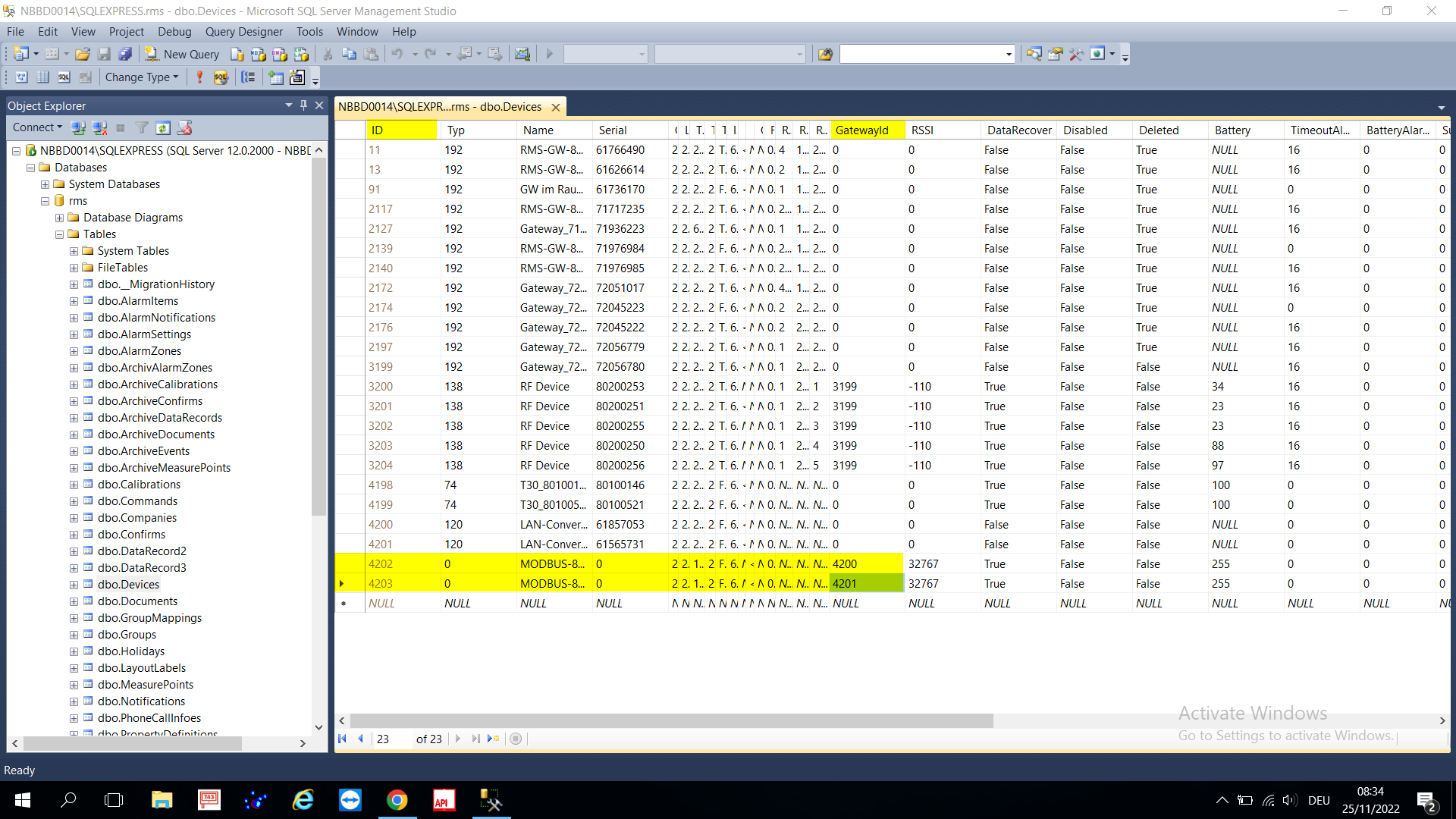
Task: Open the Tools menu
Action: (309, 32)
